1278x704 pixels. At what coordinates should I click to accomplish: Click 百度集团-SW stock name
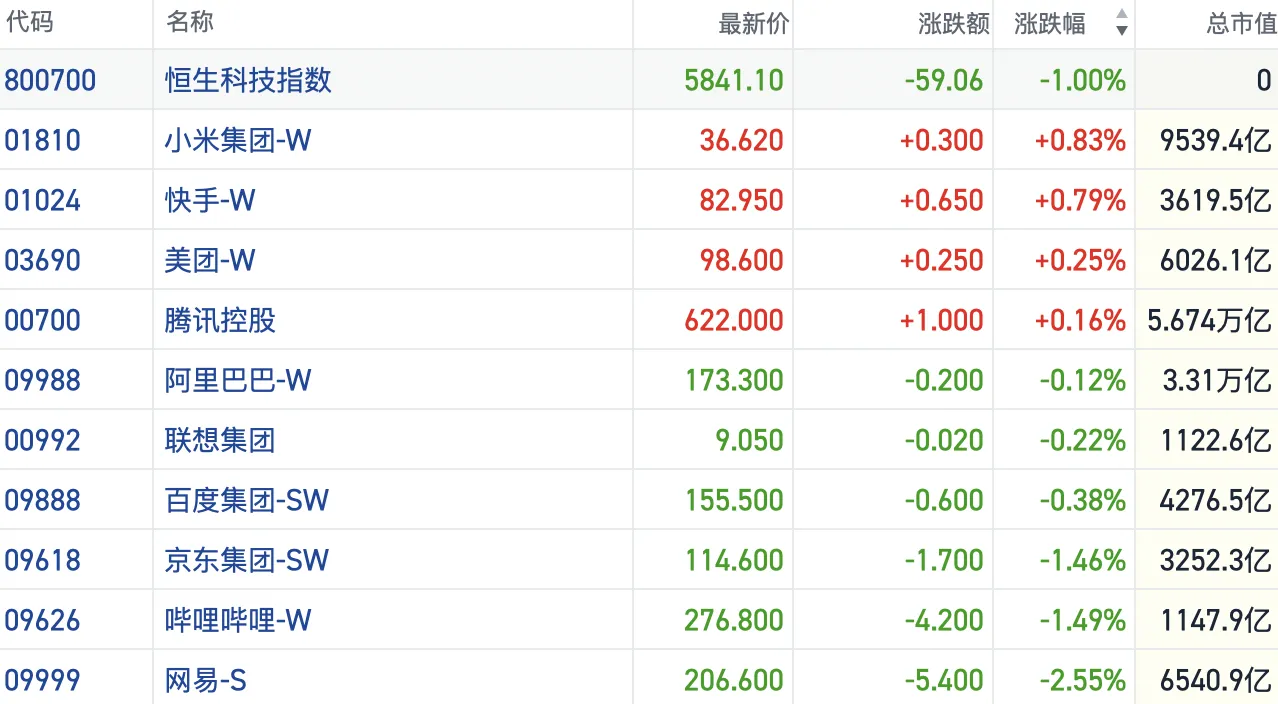pyautogui.click(x=247, y=500)
